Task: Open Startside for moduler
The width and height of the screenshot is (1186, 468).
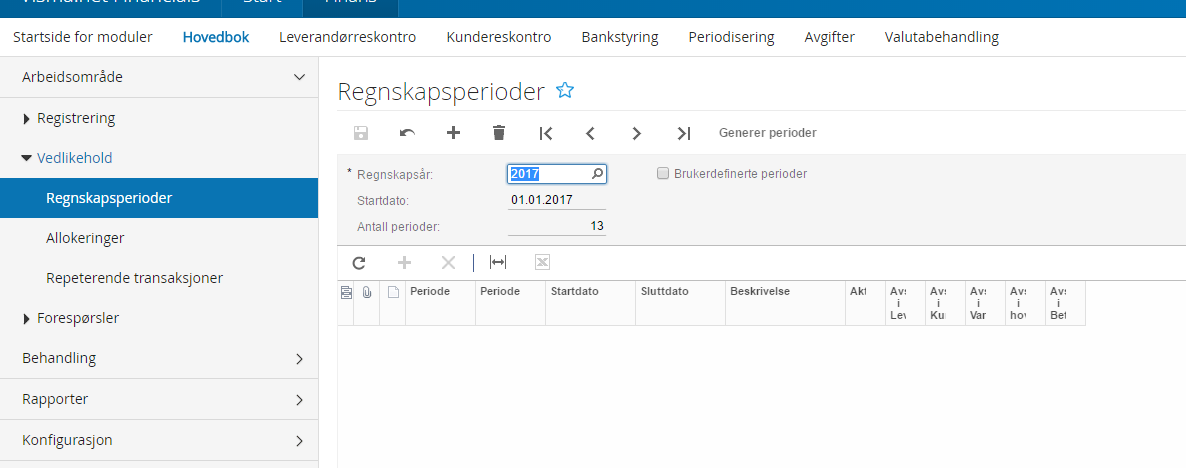Action: tap(82, 37)
